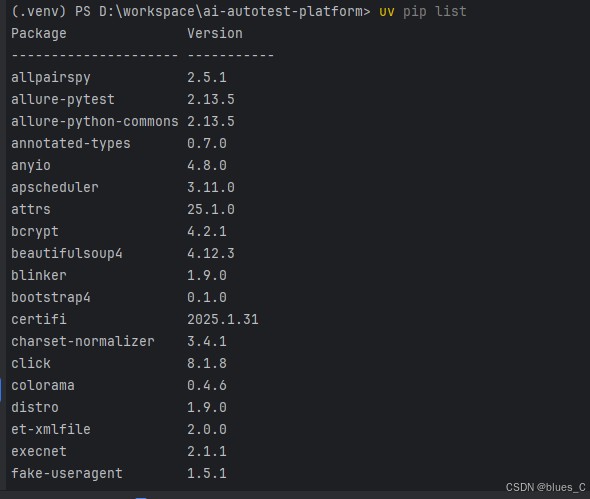Click the (.venv) environment indicator
The image size is (590, 499).
[x=39, y=12]
